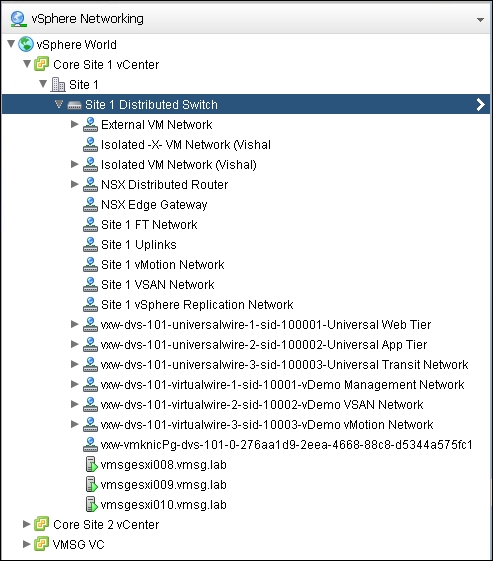Select Site 1 vMotion Network
Viewport: 493px width, 561px height.
[162, 264]
